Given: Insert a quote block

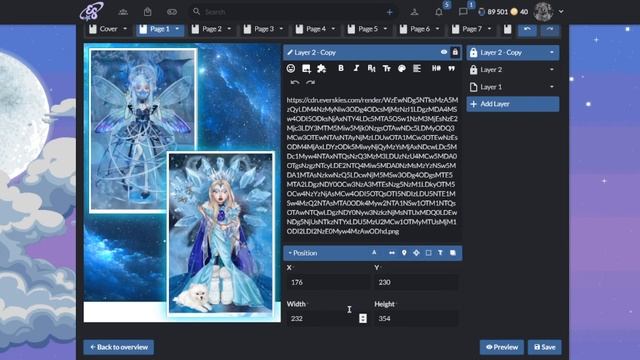Looking at the screenshot, I should coord(451,69).
